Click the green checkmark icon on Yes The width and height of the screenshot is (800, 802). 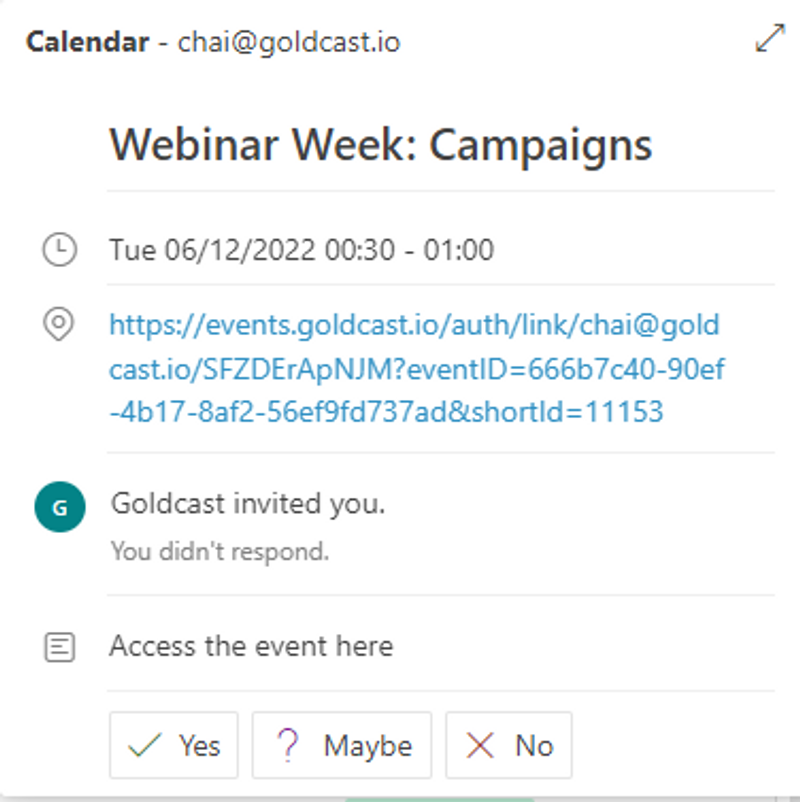tap(146, 746)
